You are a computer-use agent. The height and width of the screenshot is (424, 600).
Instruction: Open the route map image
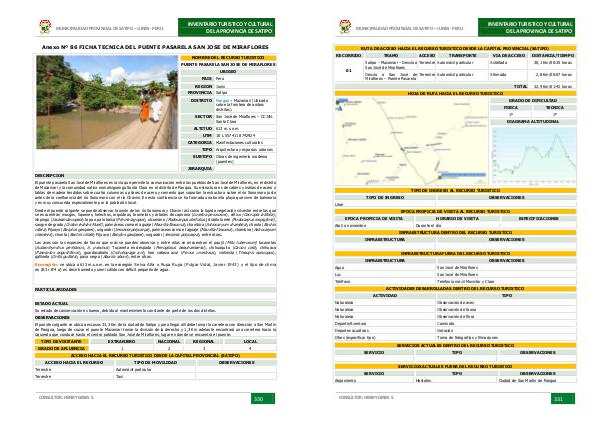coord(411,141)
